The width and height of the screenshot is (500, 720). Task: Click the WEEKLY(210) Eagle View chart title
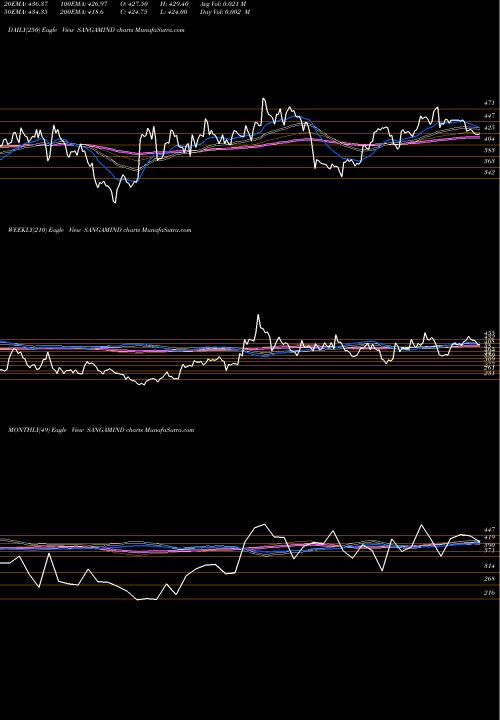[x=100, y=230]
